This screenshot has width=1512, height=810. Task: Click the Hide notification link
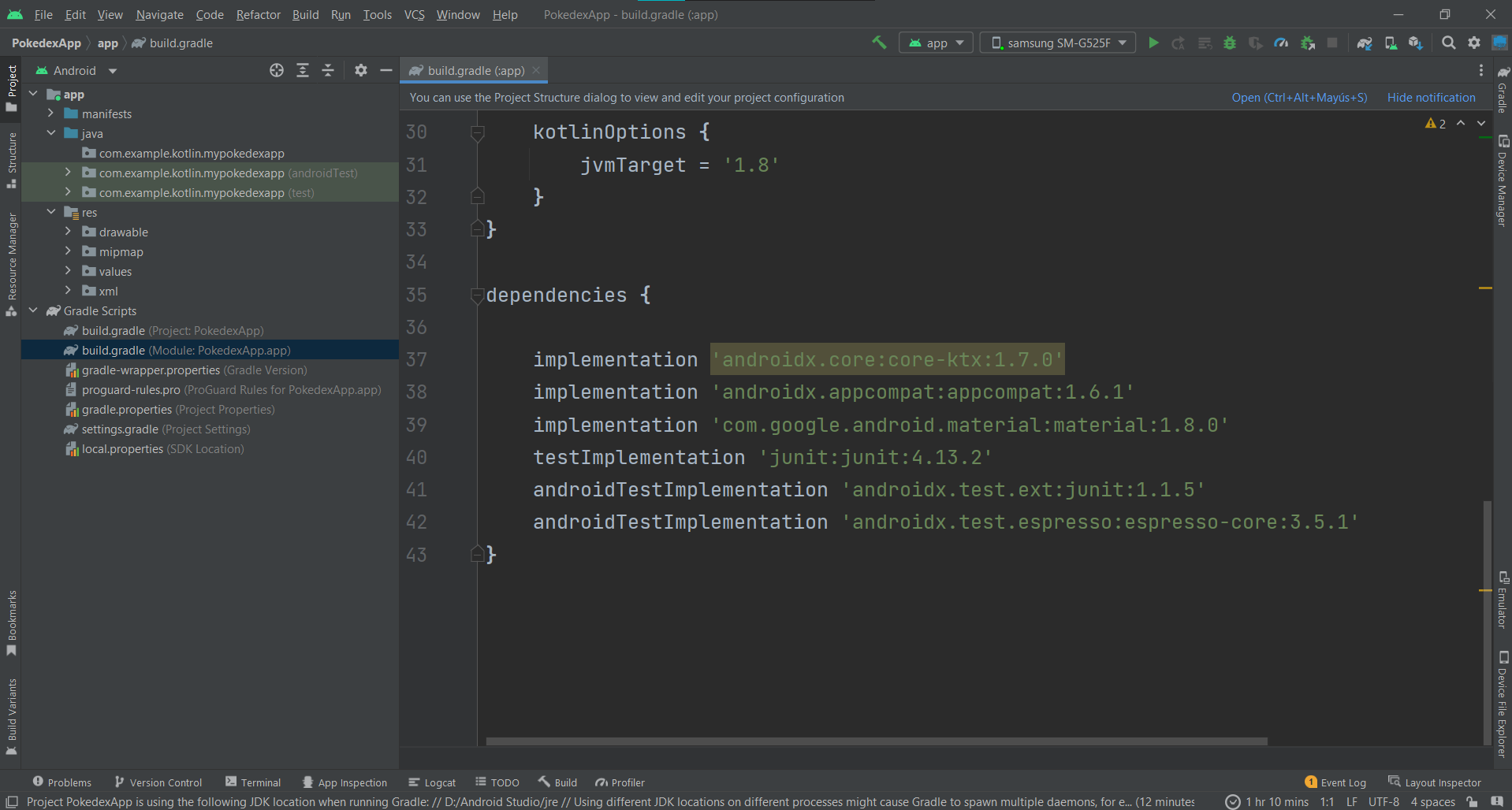click(x=1431, y=98)
